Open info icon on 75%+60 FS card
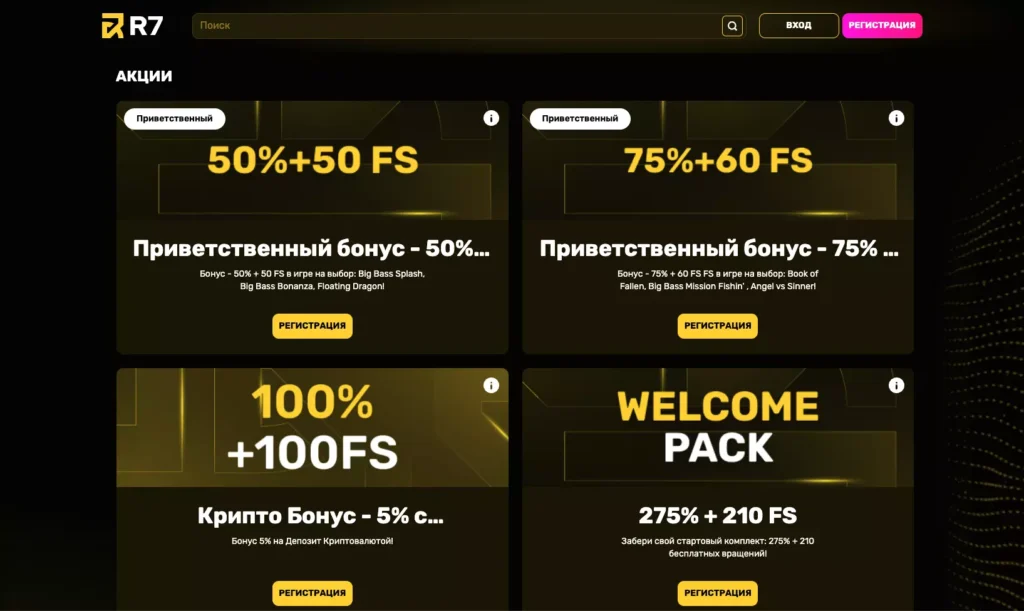The width and height of the screenshot is (1024, 611). tap(896, 118)
